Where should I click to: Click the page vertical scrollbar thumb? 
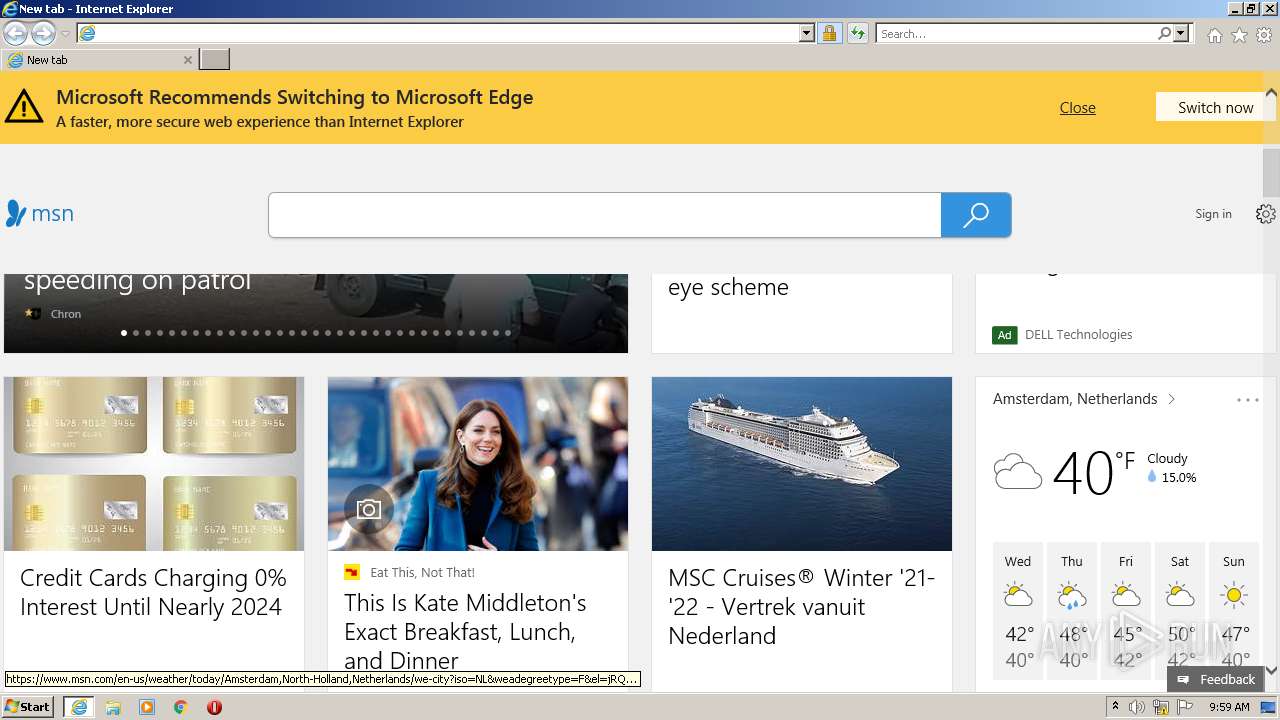click(x=1271, y=172)
